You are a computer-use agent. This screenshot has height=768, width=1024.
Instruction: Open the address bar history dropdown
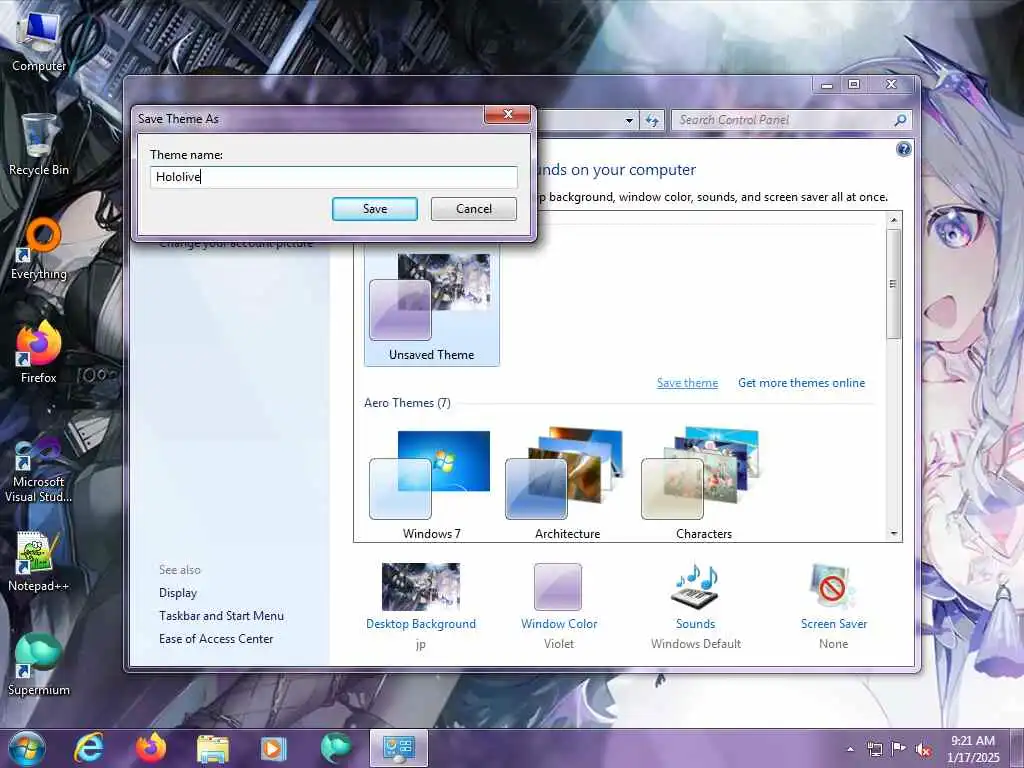pos(629,120)
